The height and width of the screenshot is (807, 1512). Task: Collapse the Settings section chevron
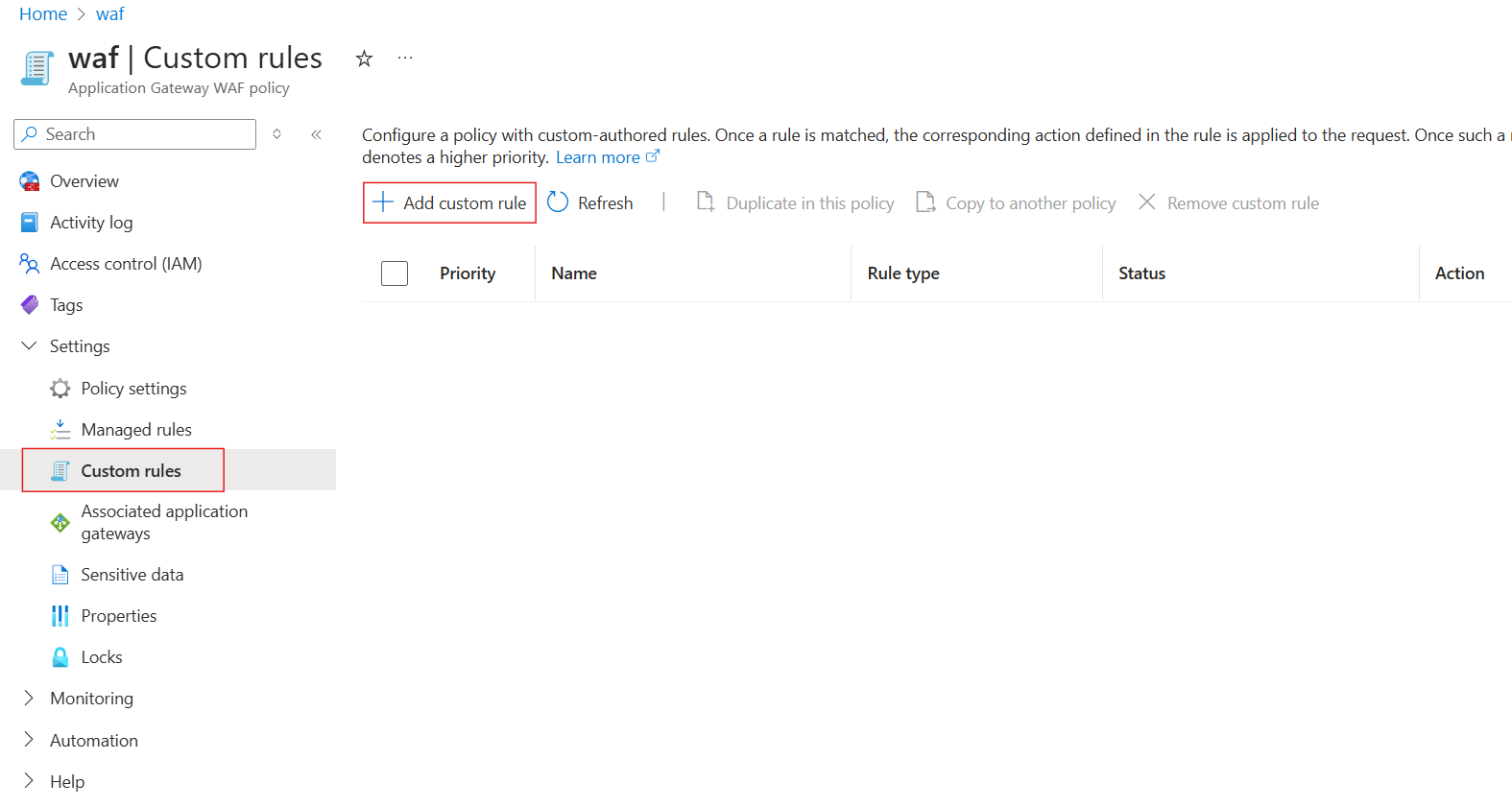(30, 346)
